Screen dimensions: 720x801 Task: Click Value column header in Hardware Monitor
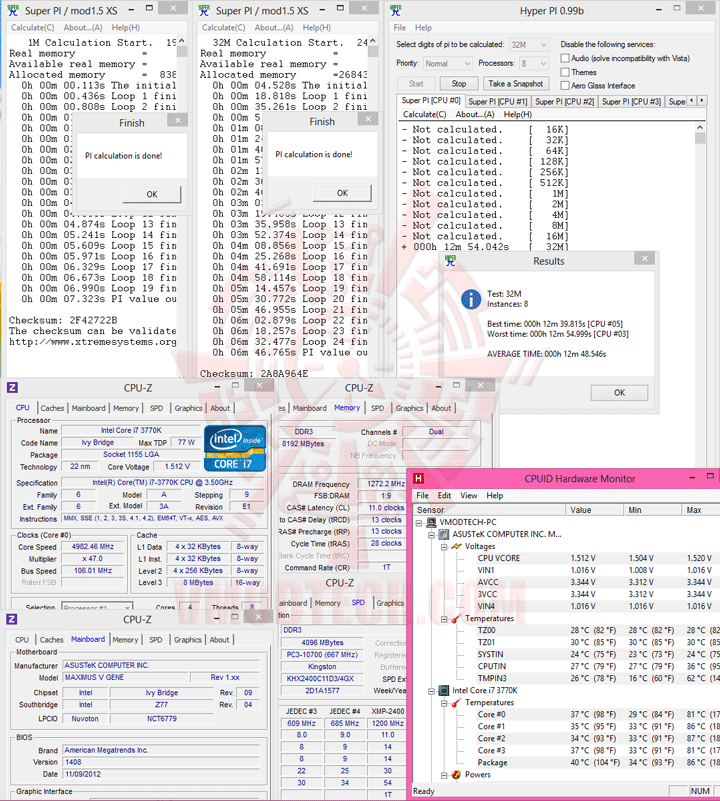(x=594, y=510)
